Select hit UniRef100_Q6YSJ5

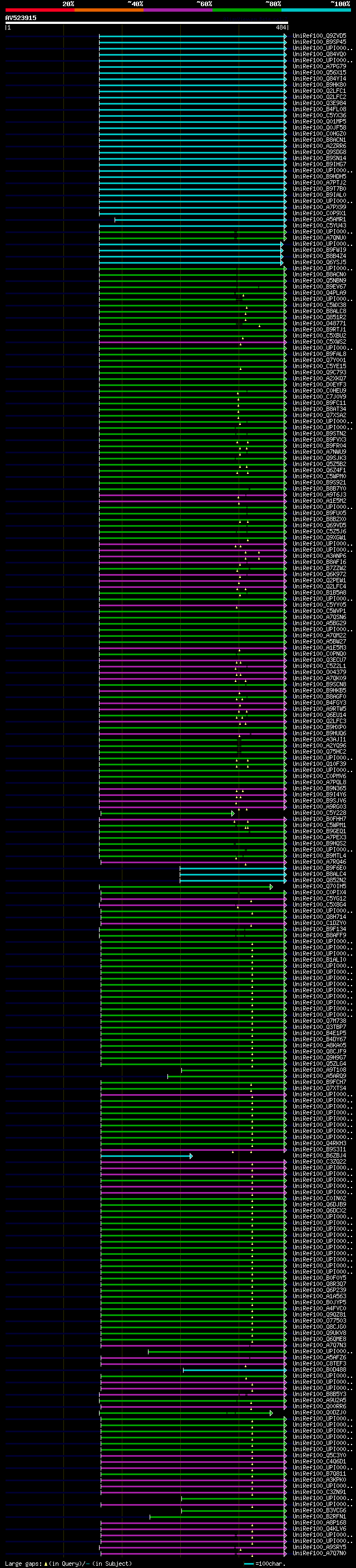coord(319,263)
